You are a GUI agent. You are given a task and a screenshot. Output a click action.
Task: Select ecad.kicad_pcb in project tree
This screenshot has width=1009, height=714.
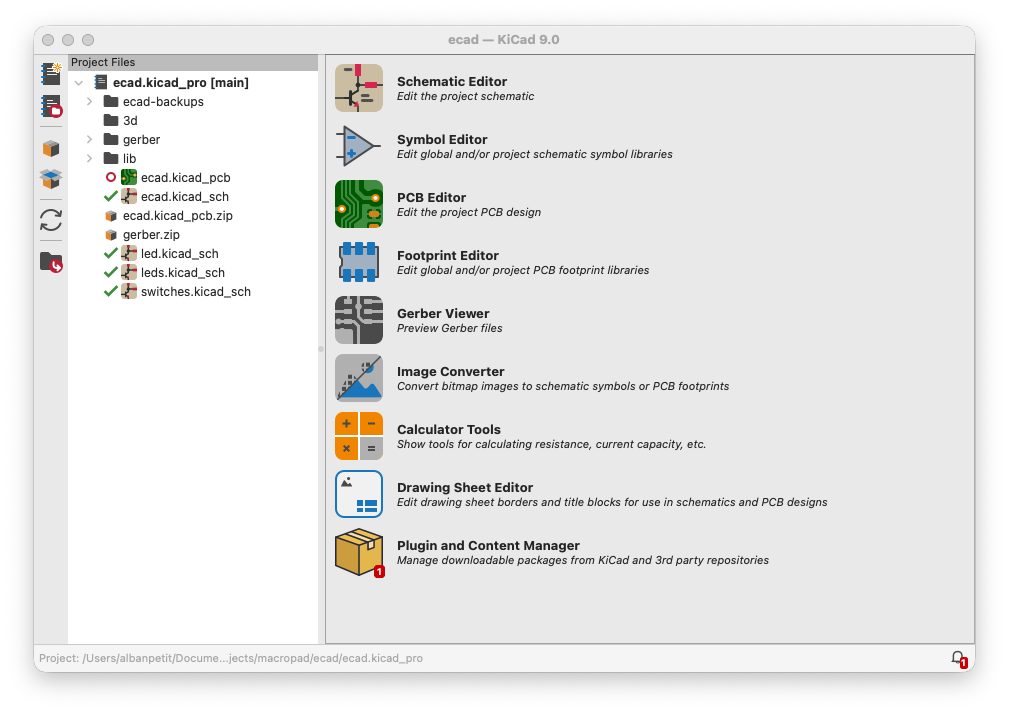pos(185,178)
